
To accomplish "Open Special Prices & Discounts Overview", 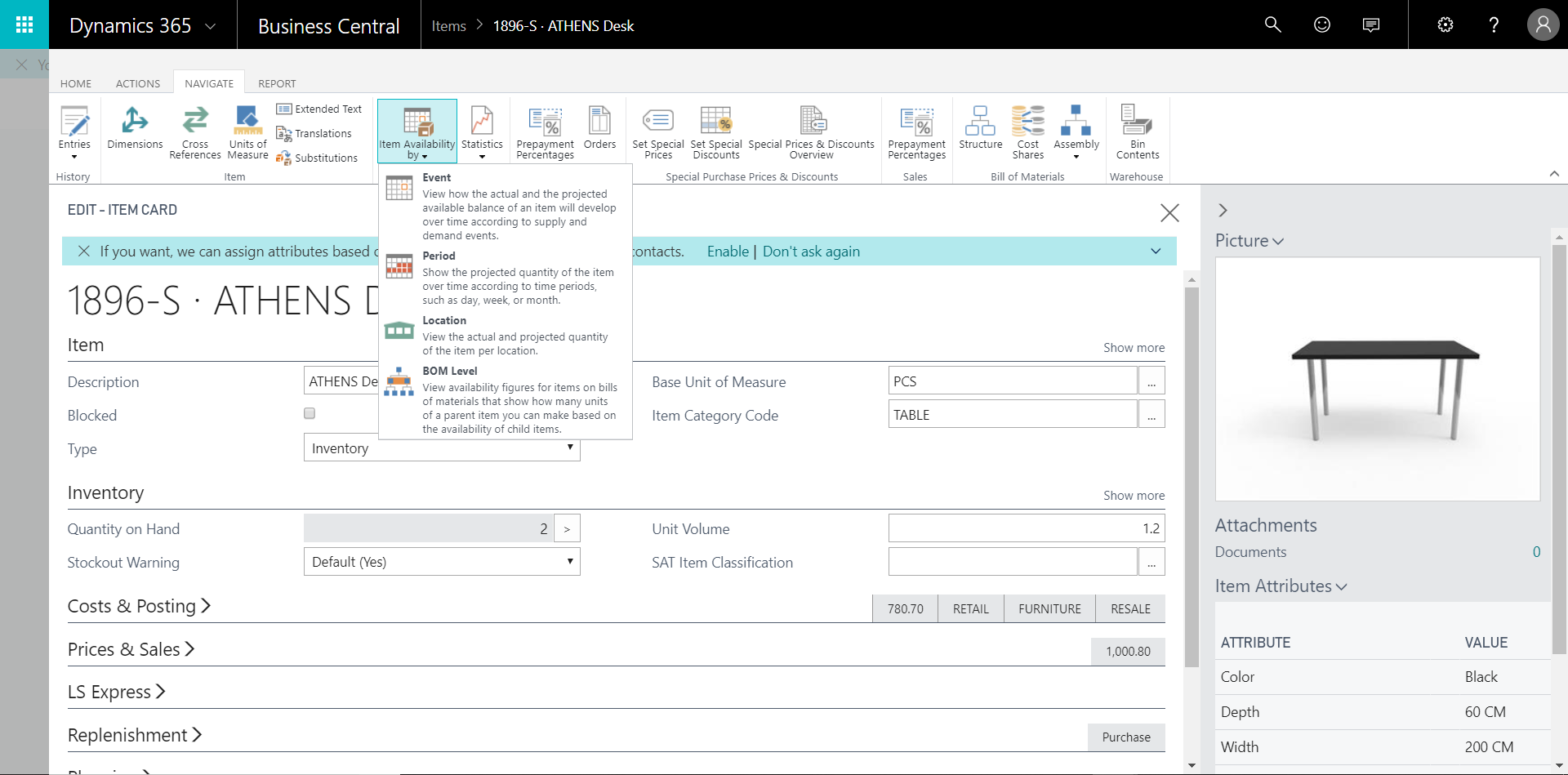I will [811, 133].
